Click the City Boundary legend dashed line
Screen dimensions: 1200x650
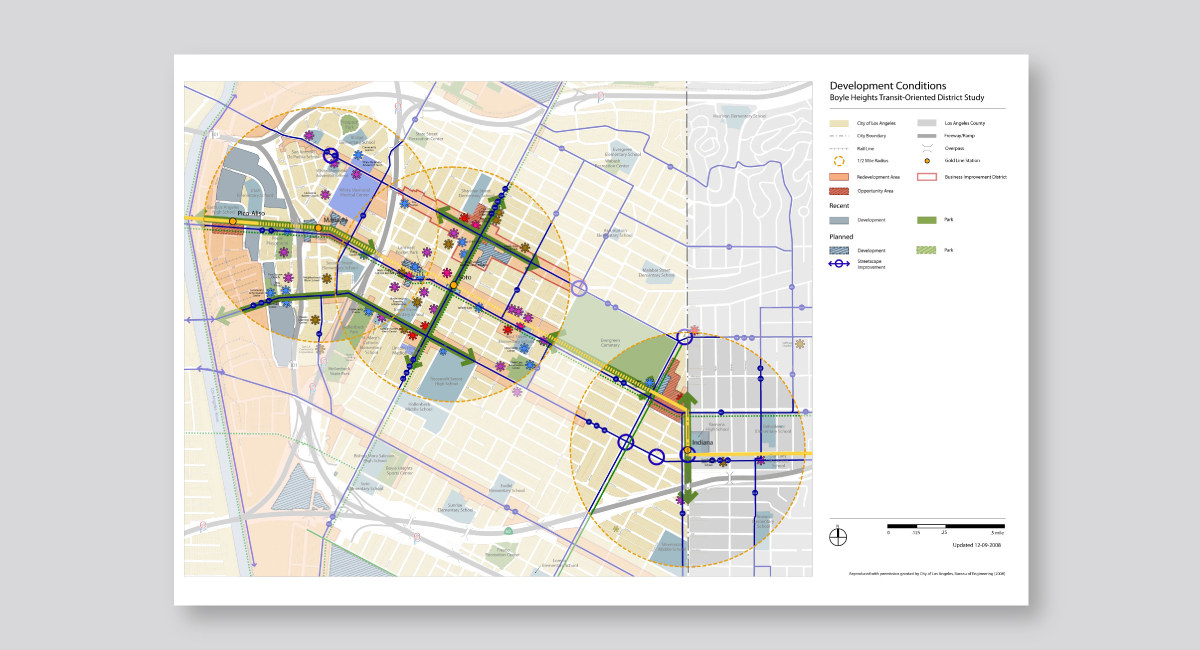[839, 136]
